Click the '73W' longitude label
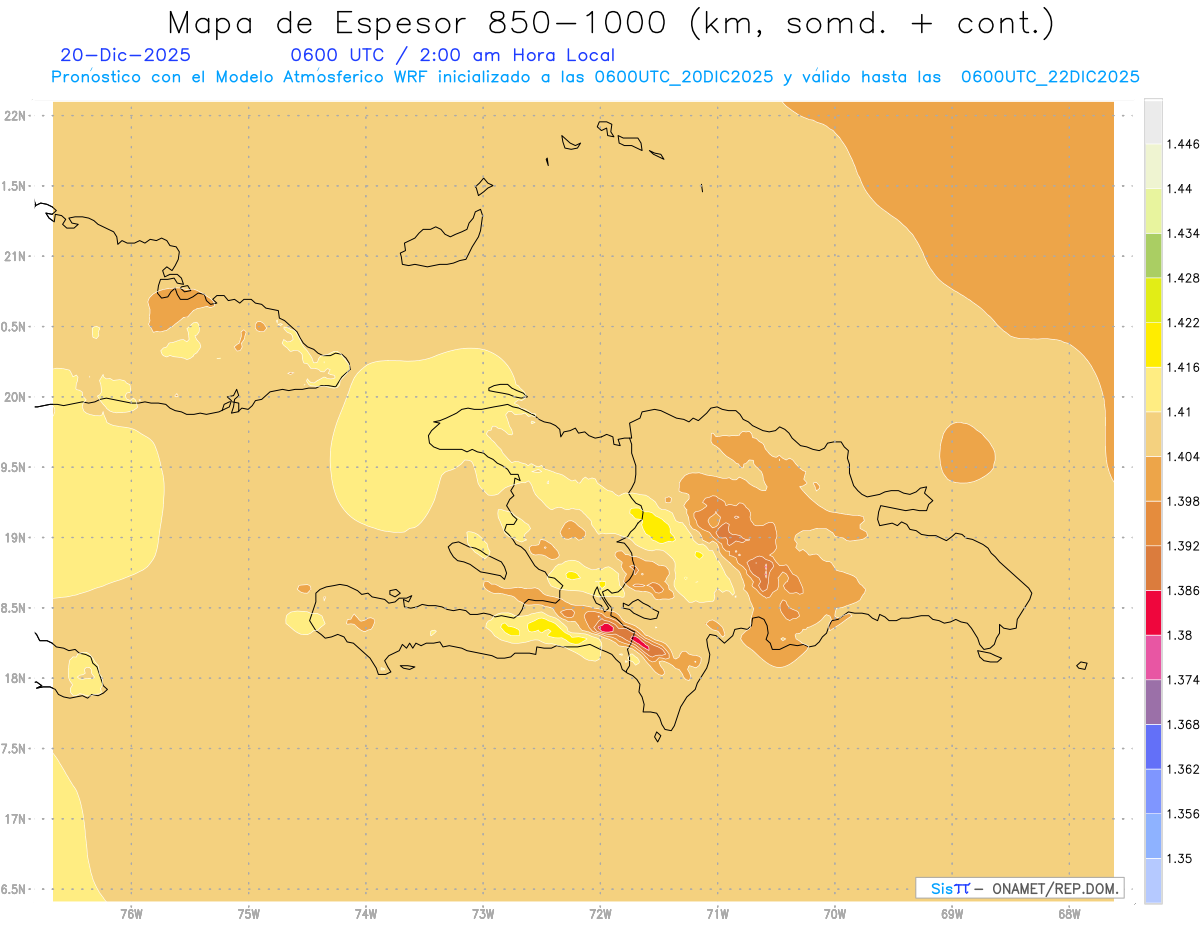Screen dimensions: 1200x927 coord(483,913)
